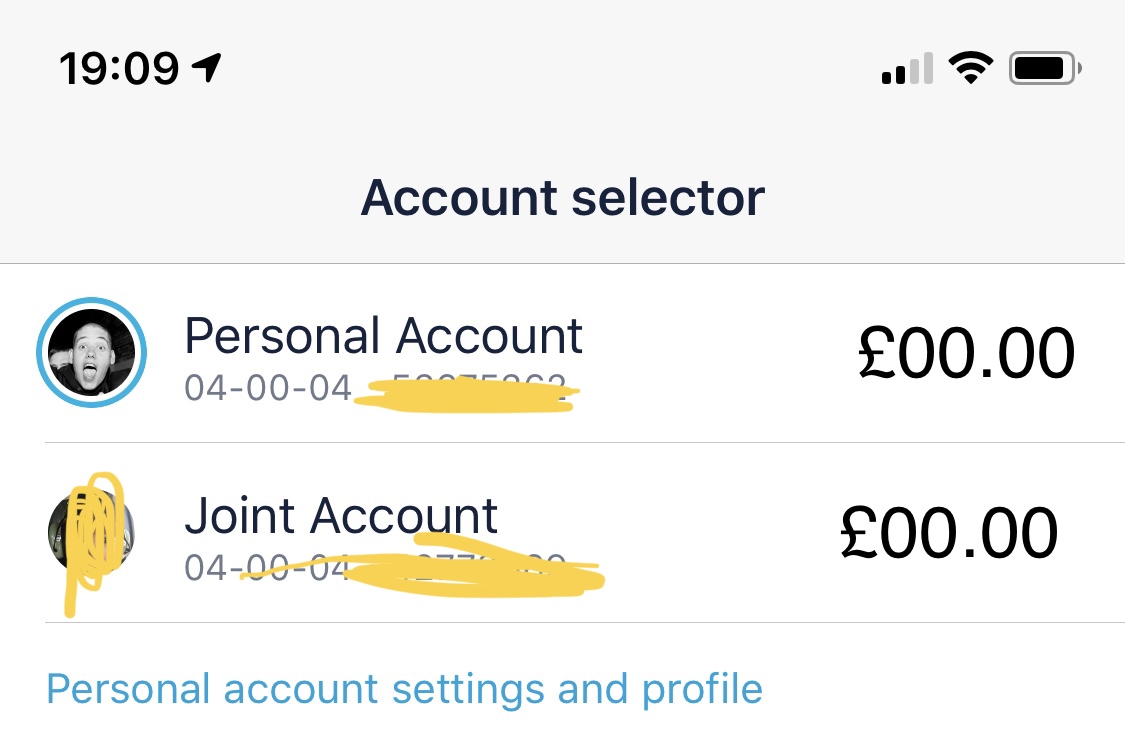1125x745 pixels.
Task: Click the Joint Account £00.00 balance
Action: [949, 533]
